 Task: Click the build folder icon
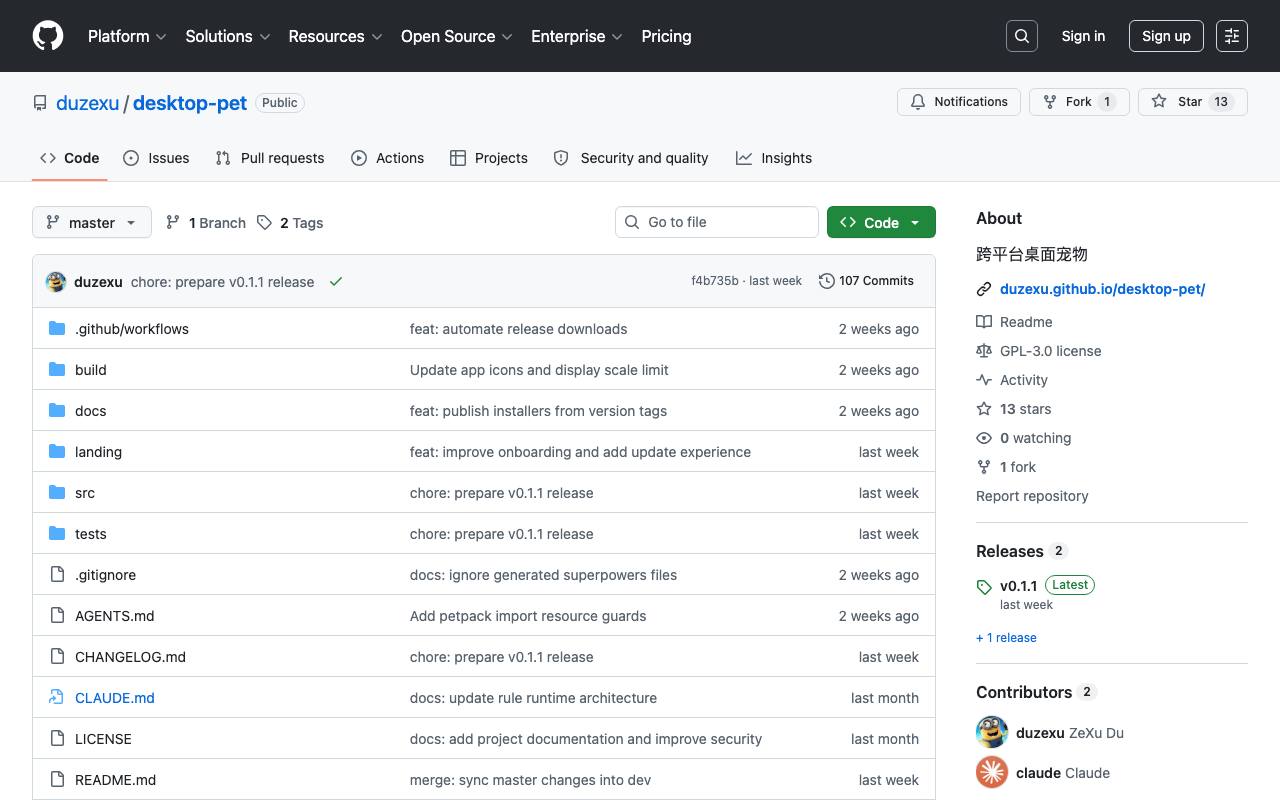(57, 370)
